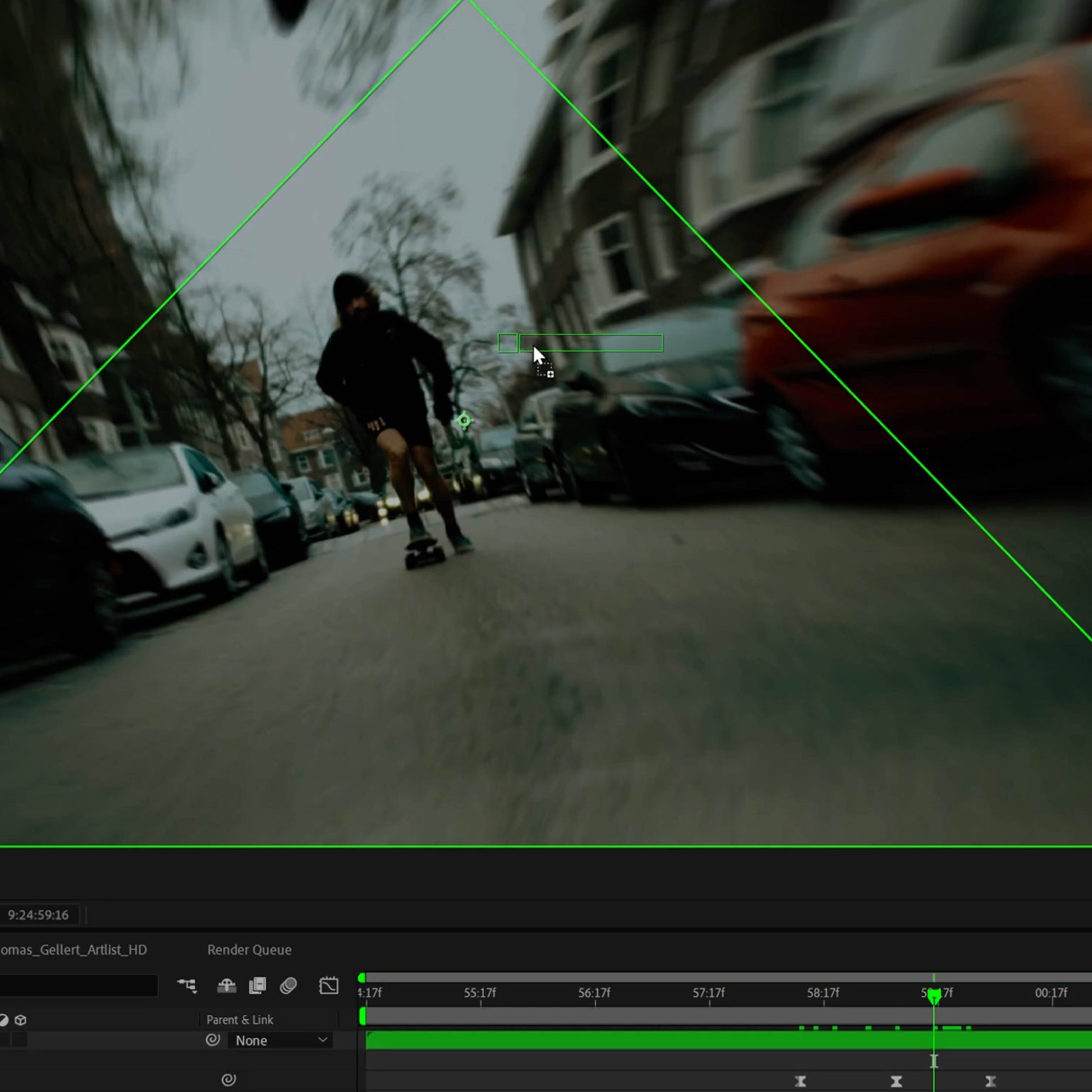
Task: Enable Frame Blending for the composition
Action: [x=258, y=986]
